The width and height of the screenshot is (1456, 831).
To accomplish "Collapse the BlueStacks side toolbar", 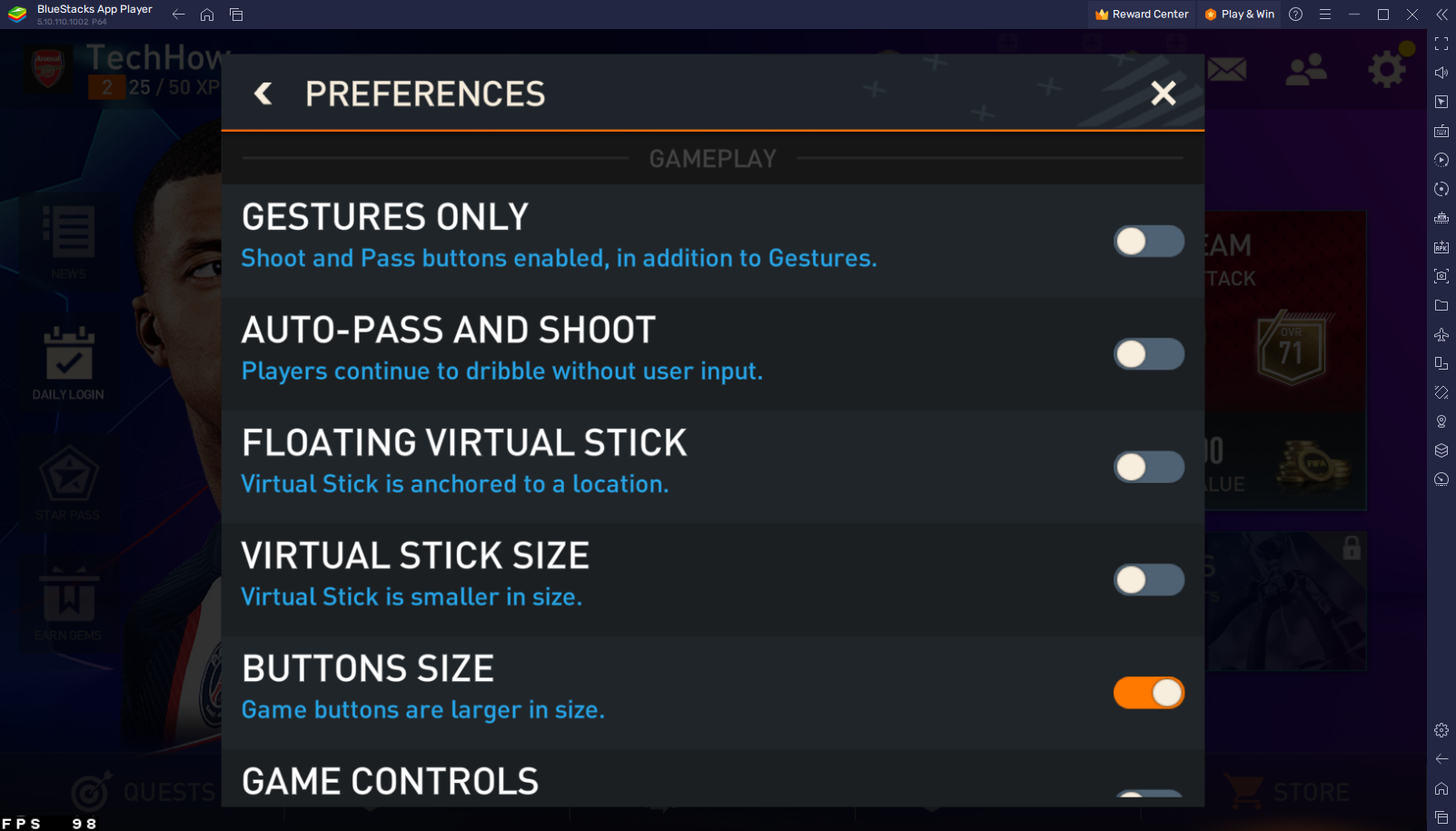I will point(1441,15).
